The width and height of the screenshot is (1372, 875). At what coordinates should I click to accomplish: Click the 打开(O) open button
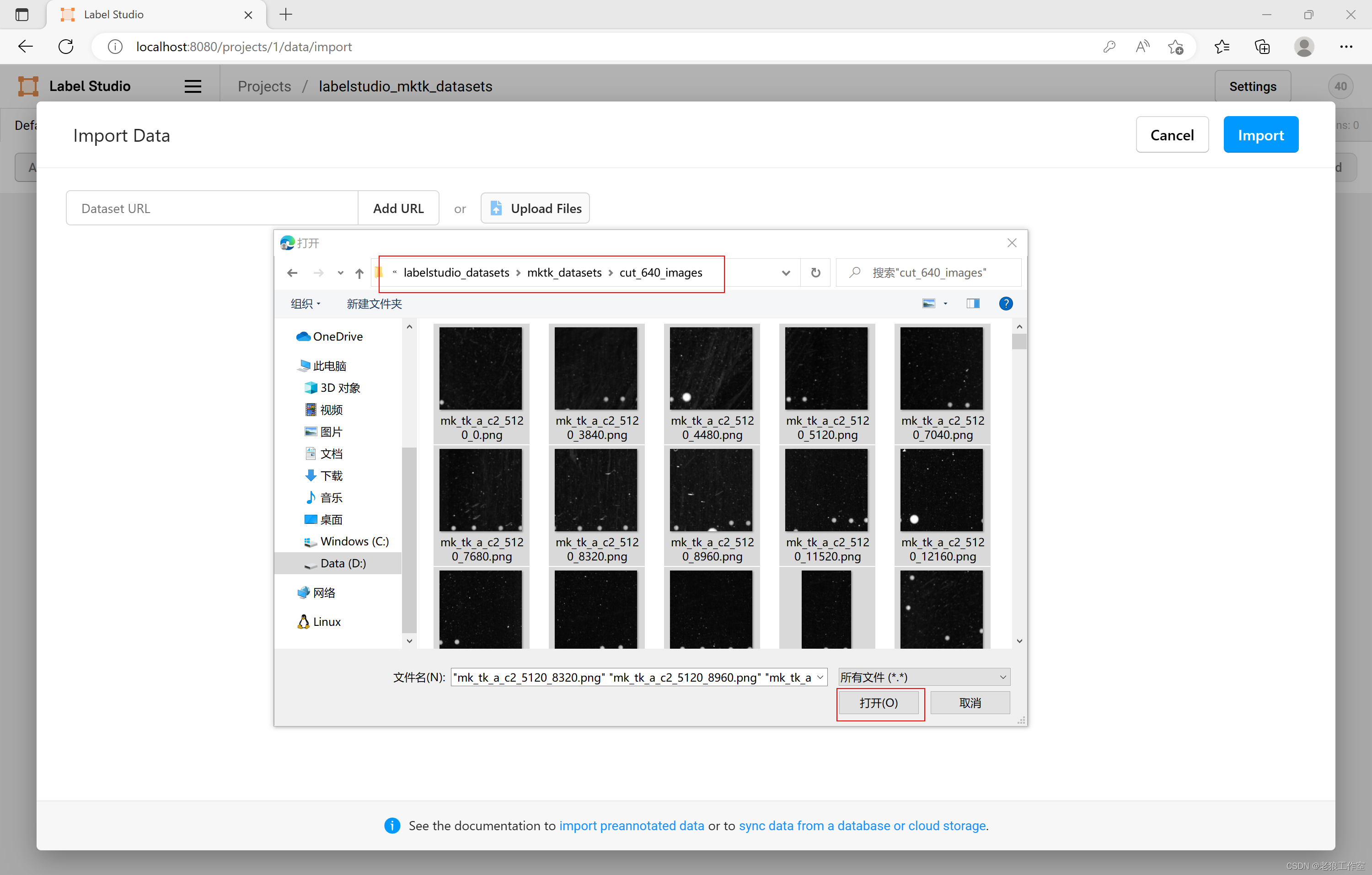[878, 702]
